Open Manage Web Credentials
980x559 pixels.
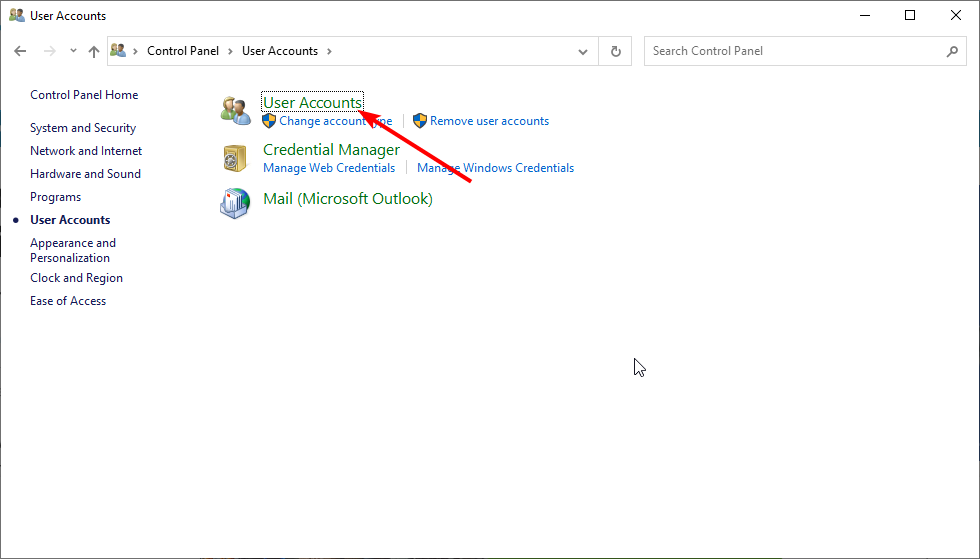click(329, 168)
